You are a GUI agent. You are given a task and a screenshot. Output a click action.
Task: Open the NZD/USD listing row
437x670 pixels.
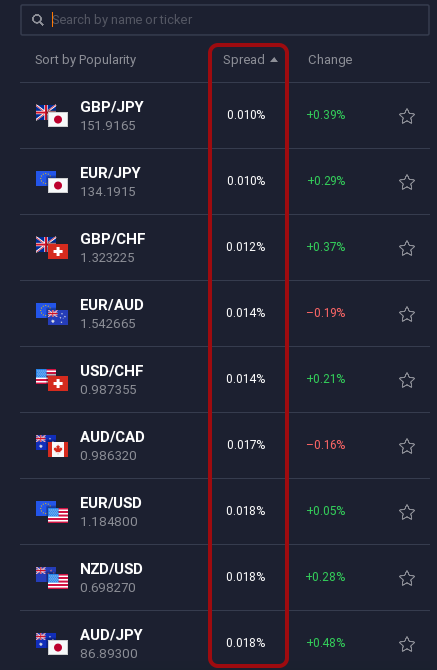click(225, 577)
